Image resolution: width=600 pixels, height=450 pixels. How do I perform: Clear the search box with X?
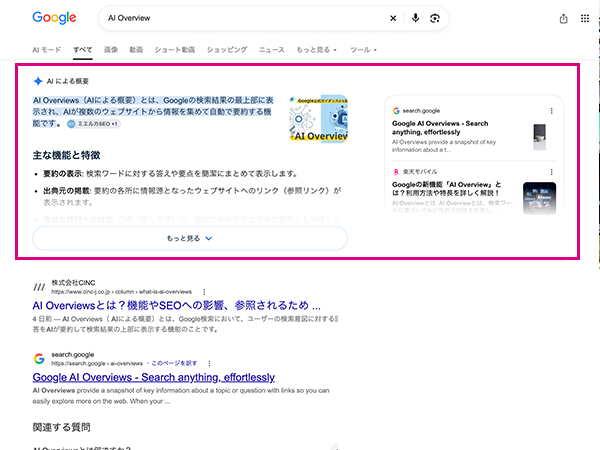393,18
